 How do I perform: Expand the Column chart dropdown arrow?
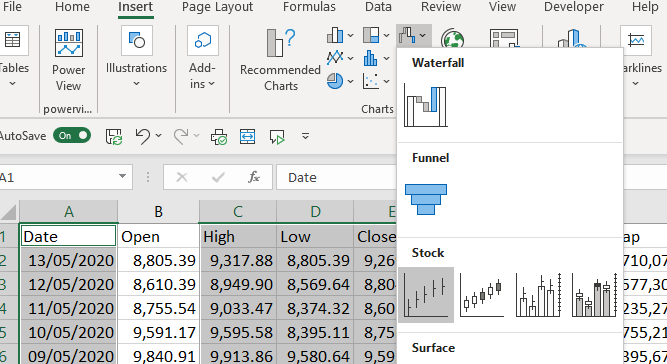(x=351, y=35)
